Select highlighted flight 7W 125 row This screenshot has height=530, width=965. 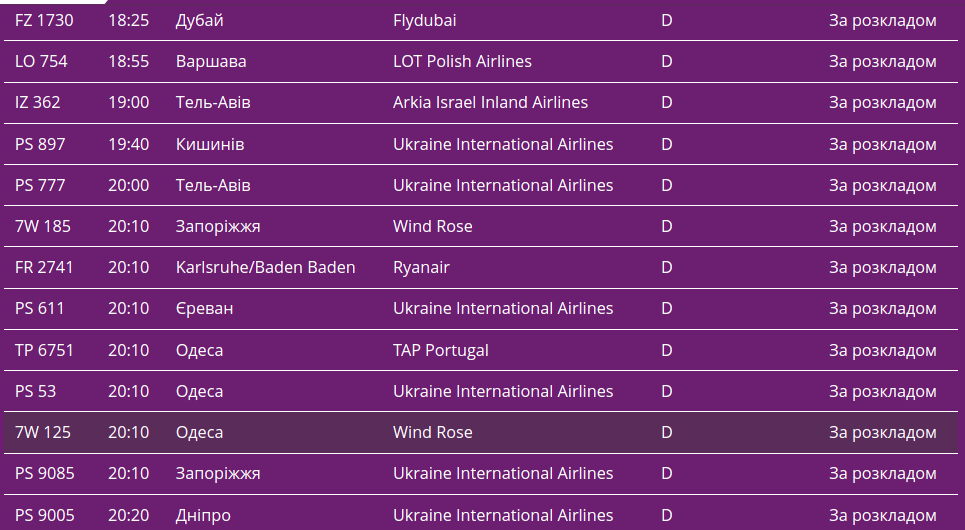43,432
